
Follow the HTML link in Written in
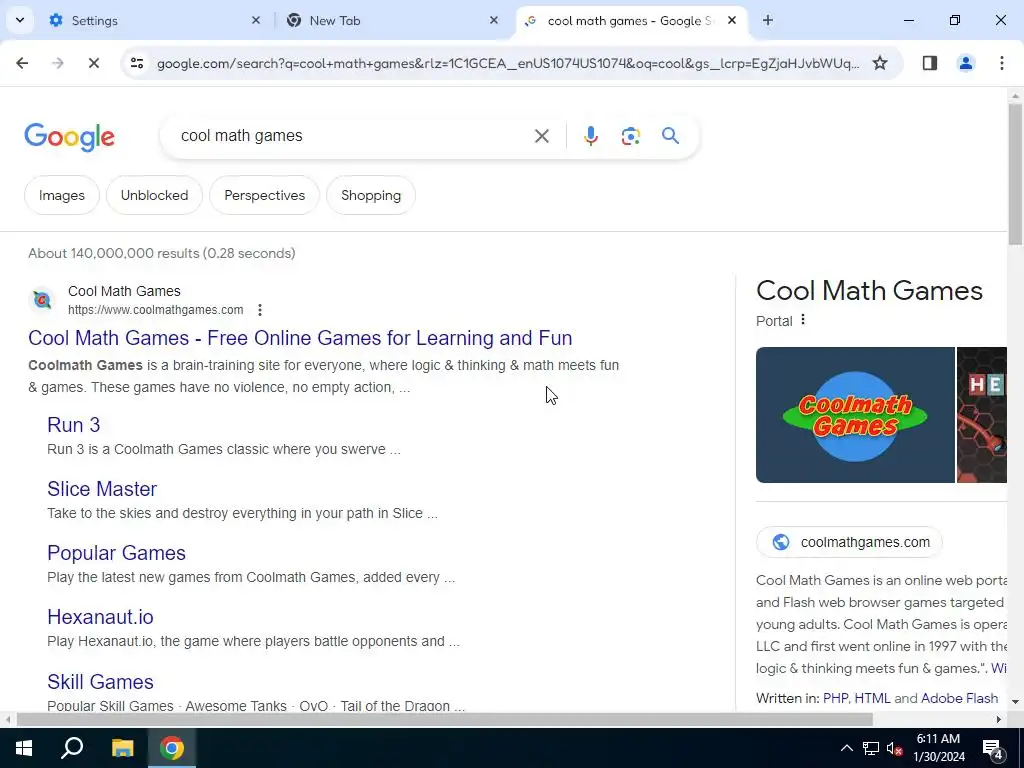[872, 698]
